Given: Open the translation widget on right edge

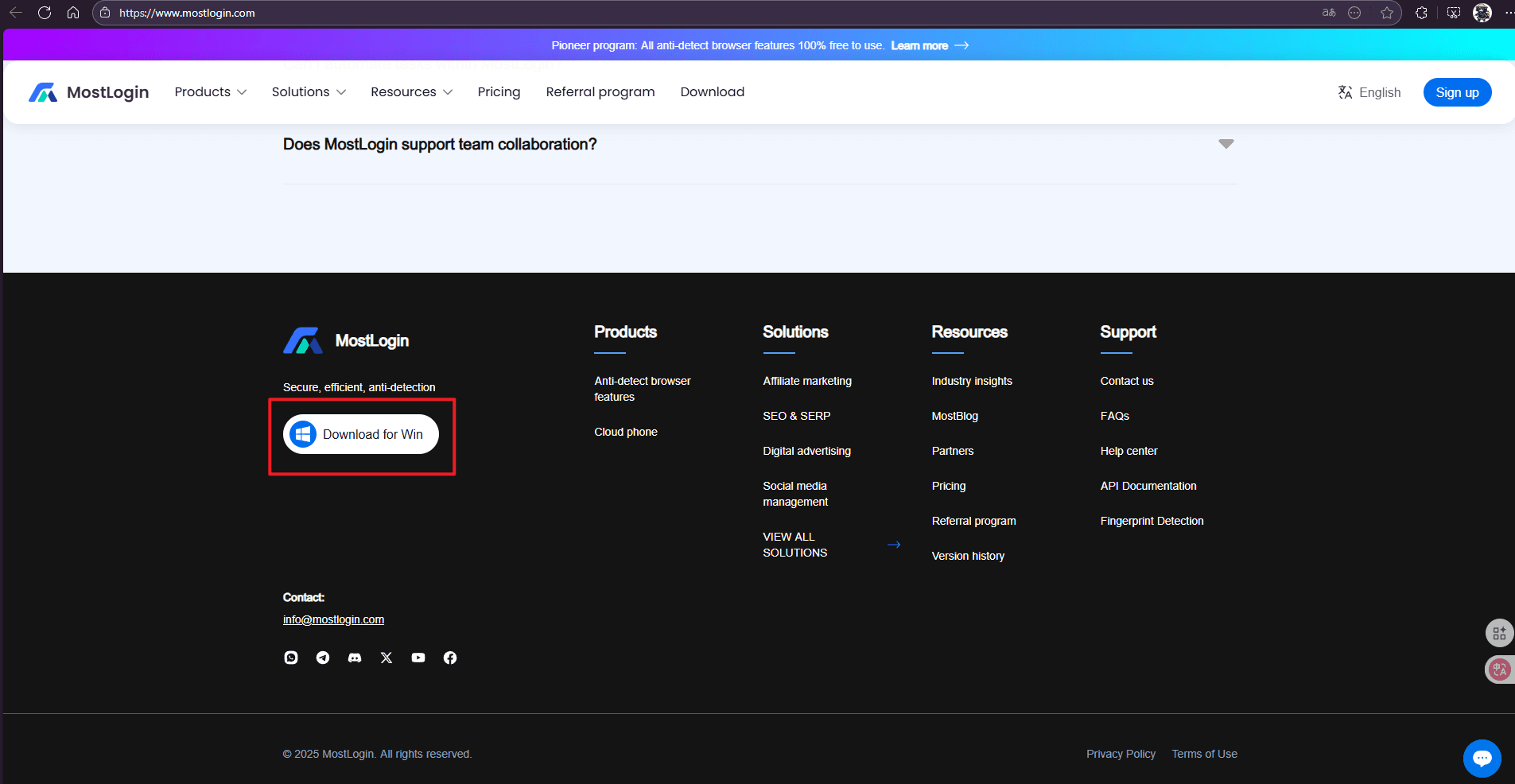Looking at the screenshot, I should (1500, 669).
